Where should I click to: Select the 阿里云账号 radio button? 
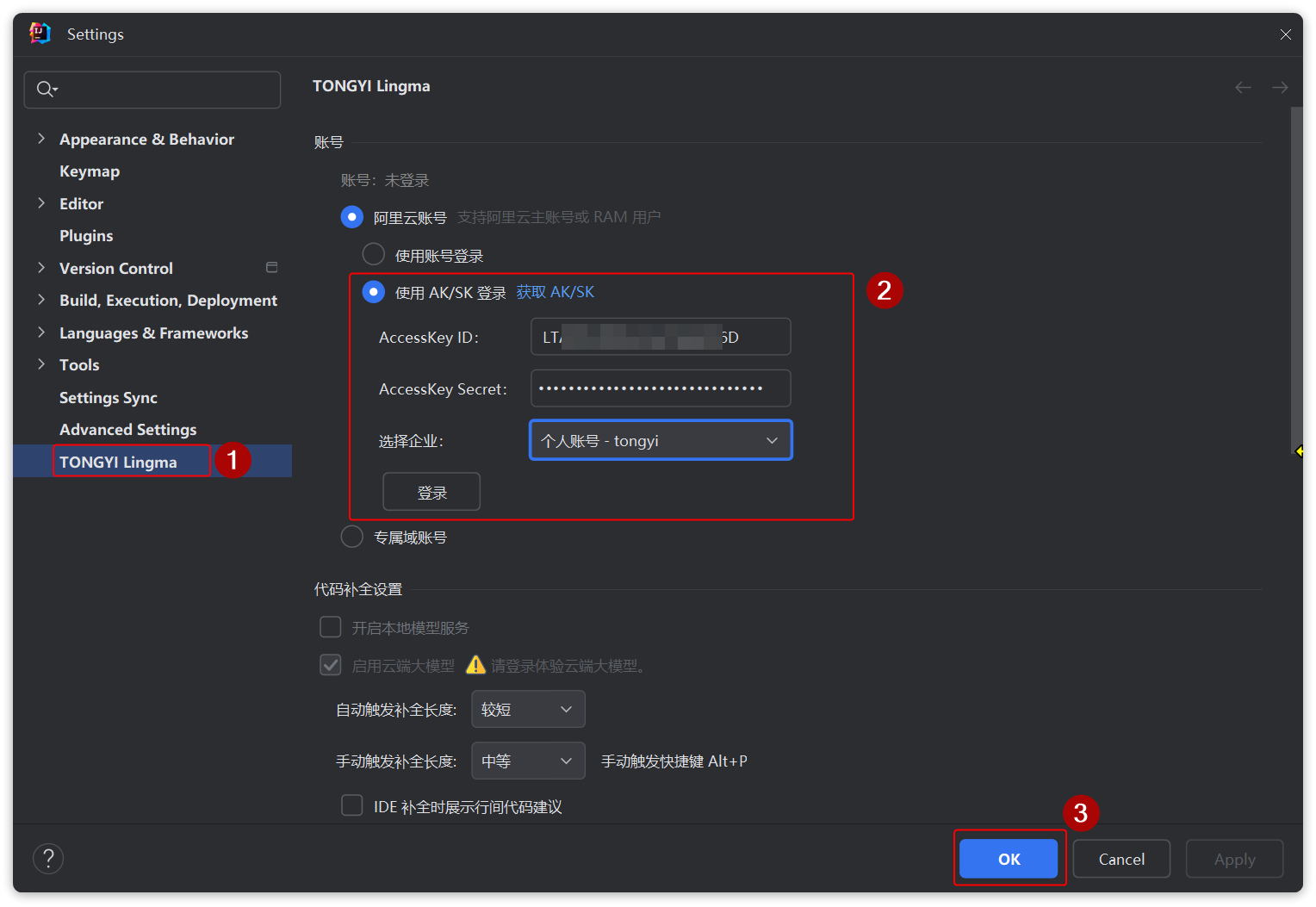click(351, 217)
